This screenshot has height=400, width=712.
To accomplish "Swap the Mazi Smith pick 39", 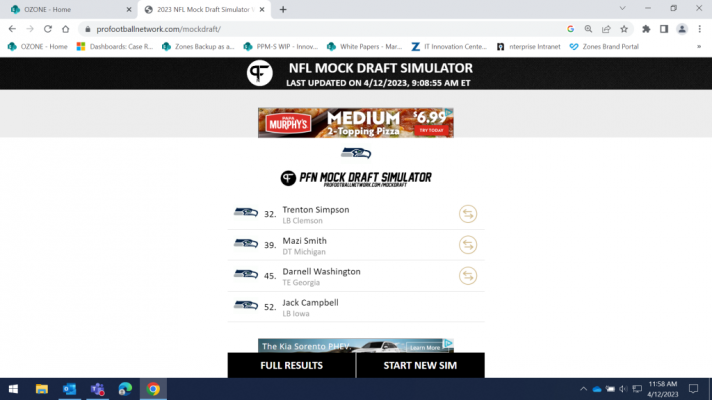I will click(x=468, y=245).
